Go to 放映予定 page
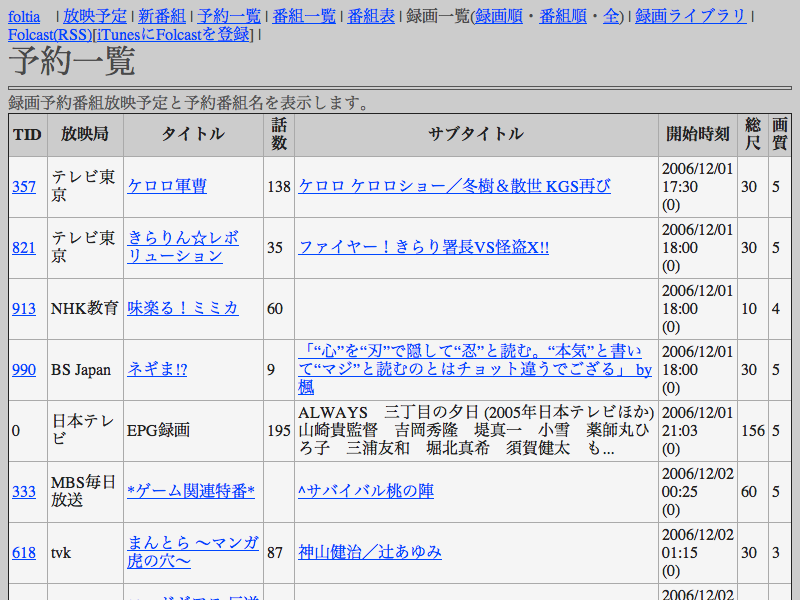The image size is (800, 600). (x=94, y=16)
